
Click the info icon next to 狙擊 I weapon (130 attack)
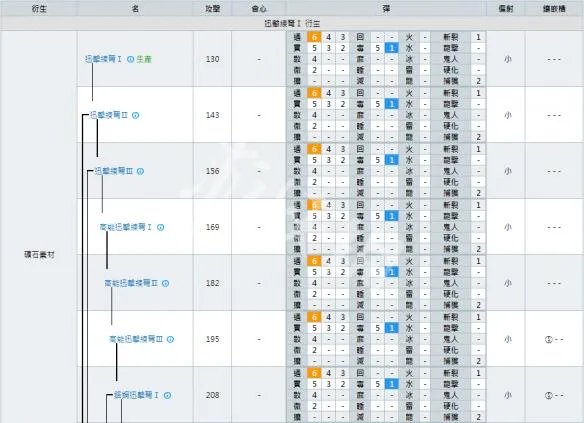[x=130, y=59]
